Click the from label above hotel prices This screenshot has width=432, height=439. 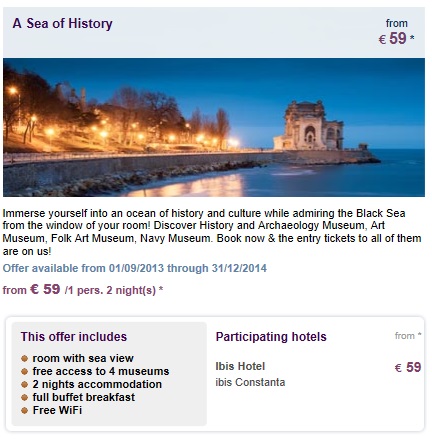[408, 335]
